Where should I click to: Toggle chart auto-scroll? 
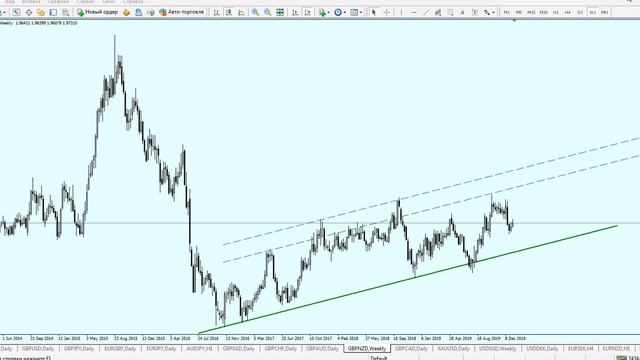(295, 13)
